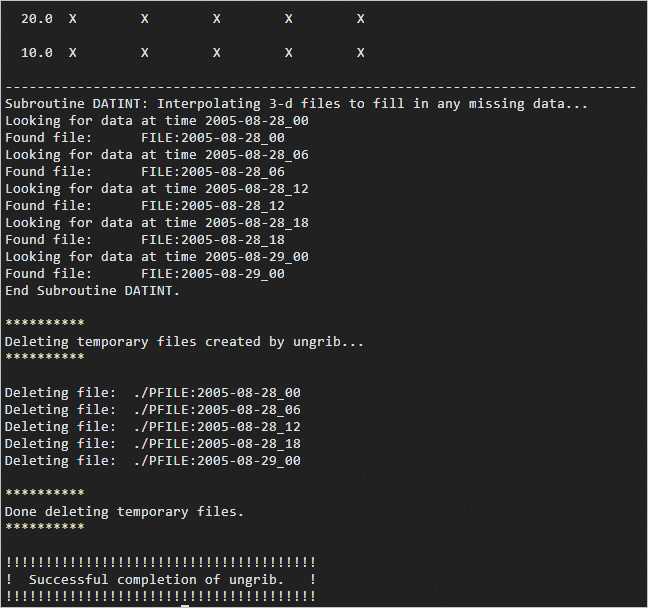The image size is (648, 608).
Task: Click 'End Subroutine DATINT.' line
Action: tap(92, 291)
